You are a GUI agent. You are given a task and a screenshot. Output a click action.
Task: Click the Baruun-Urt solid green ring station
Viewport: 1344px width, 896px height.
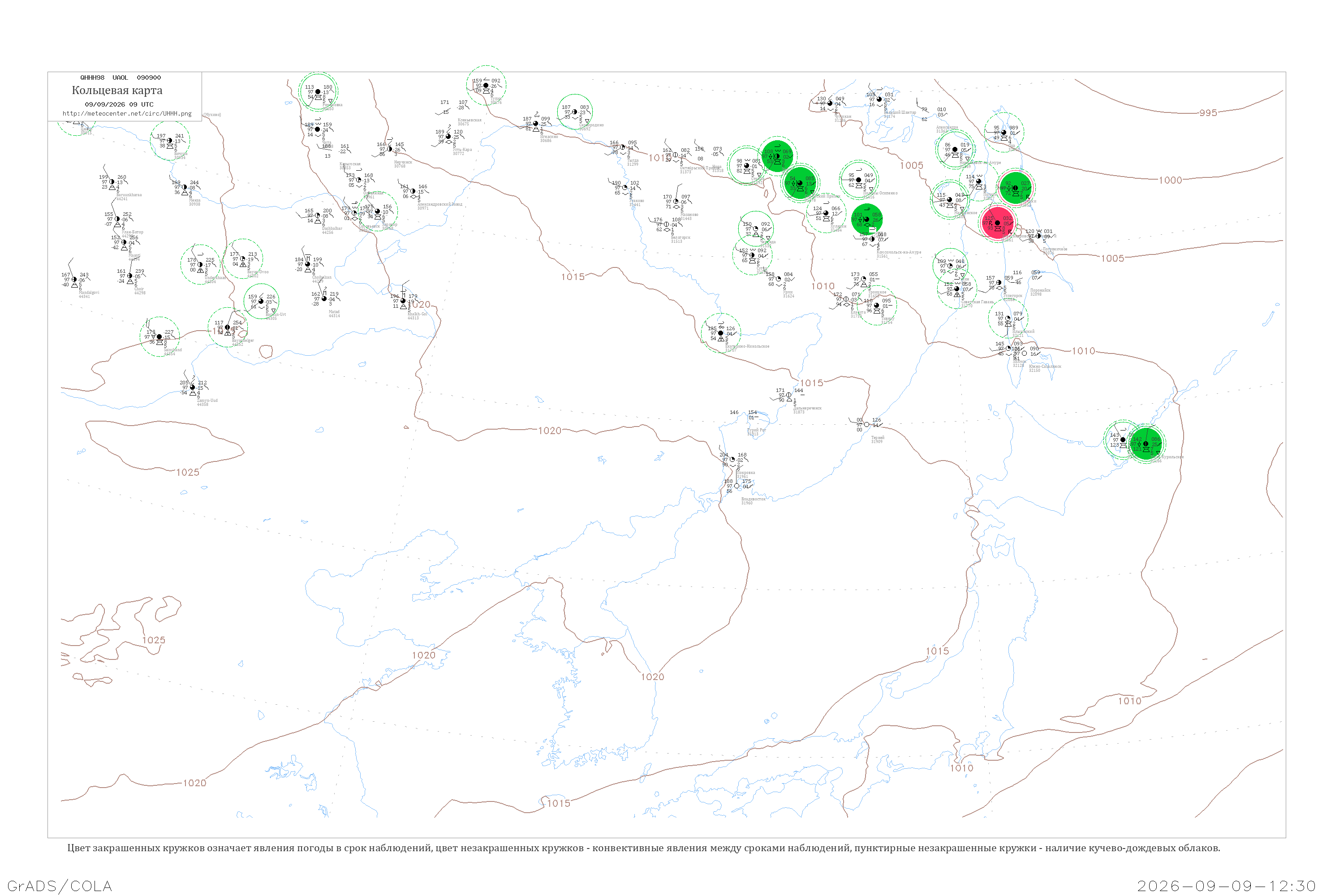(261, 301)
